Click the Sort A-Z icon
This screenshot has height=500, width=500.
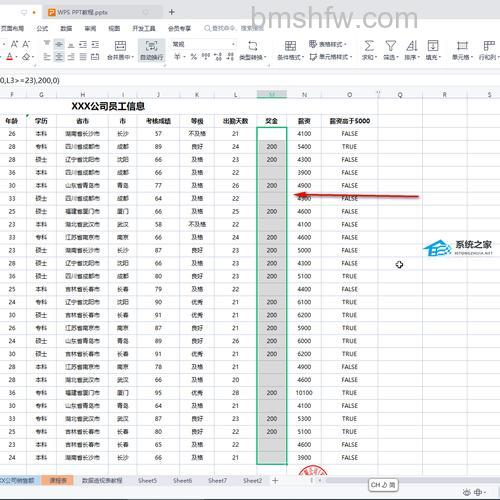click(412, 46)
